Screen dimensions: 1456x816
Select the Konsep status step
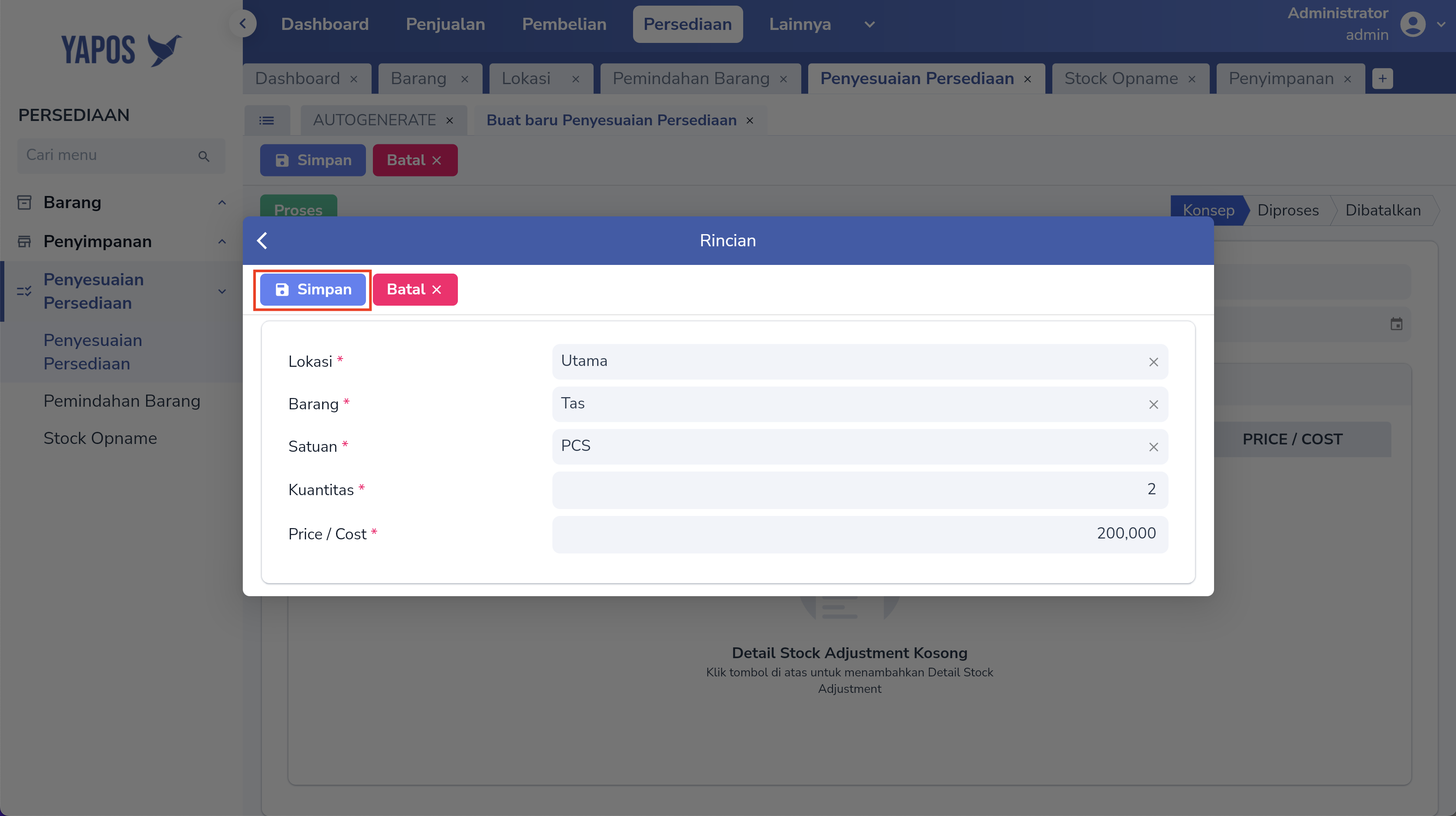coord(1208,210)
